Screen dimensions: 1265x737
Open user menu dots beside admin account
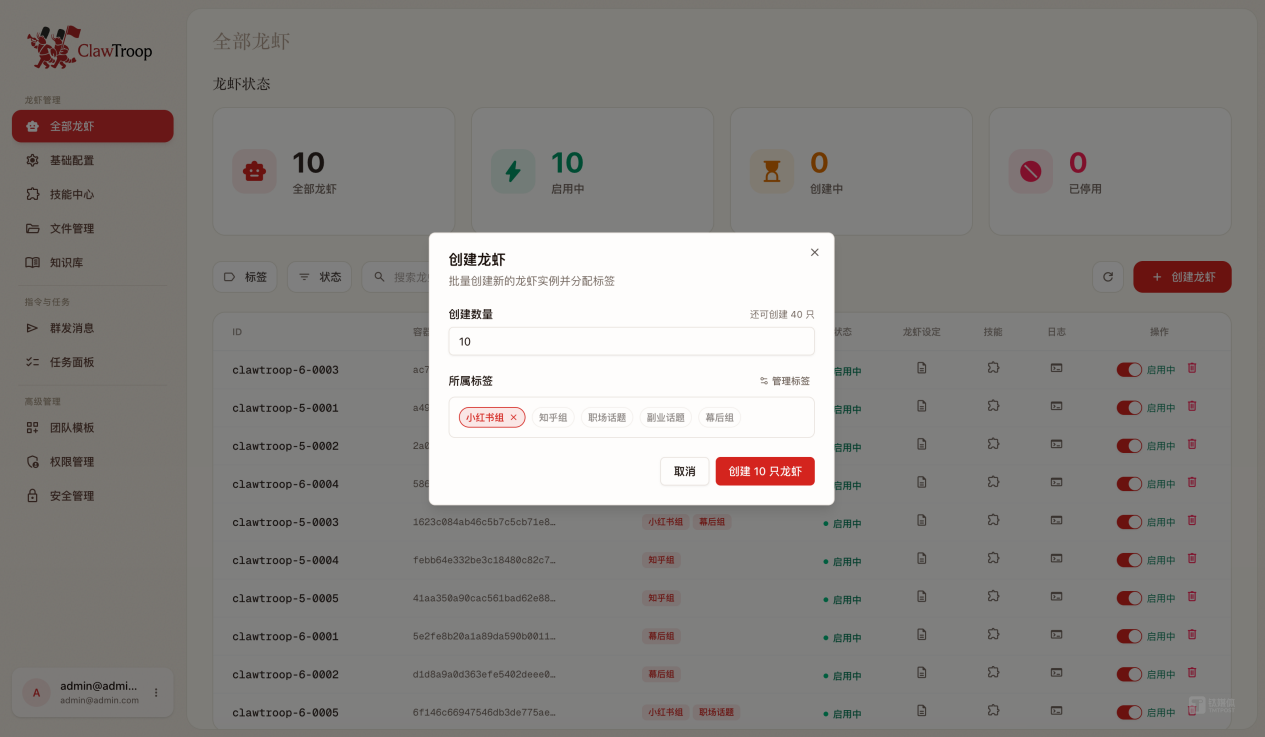click(156, 693)
